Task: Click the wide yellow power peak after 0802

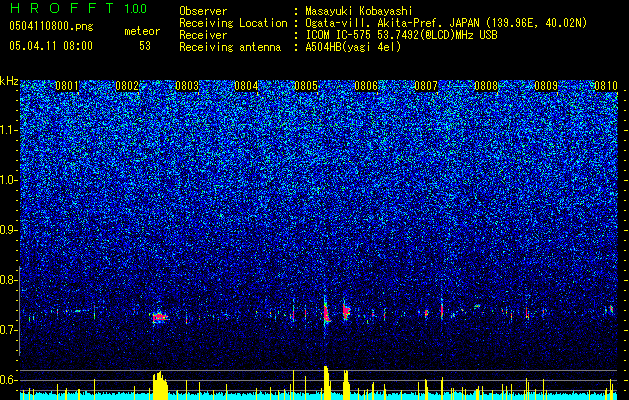Action: (160, 386)
